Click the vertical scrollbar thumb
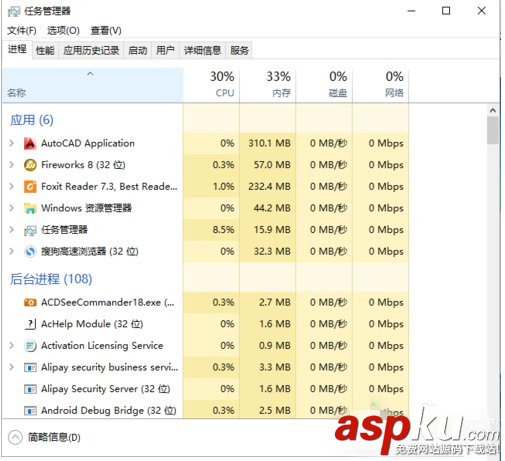The image size is (505, 461). (493, 130)
